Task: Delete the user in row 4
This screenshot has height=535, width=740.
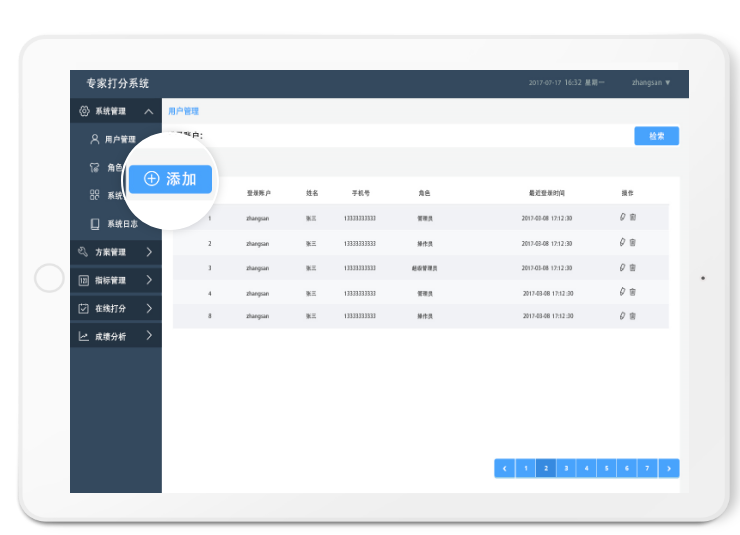Action: [x=633, y=292]
